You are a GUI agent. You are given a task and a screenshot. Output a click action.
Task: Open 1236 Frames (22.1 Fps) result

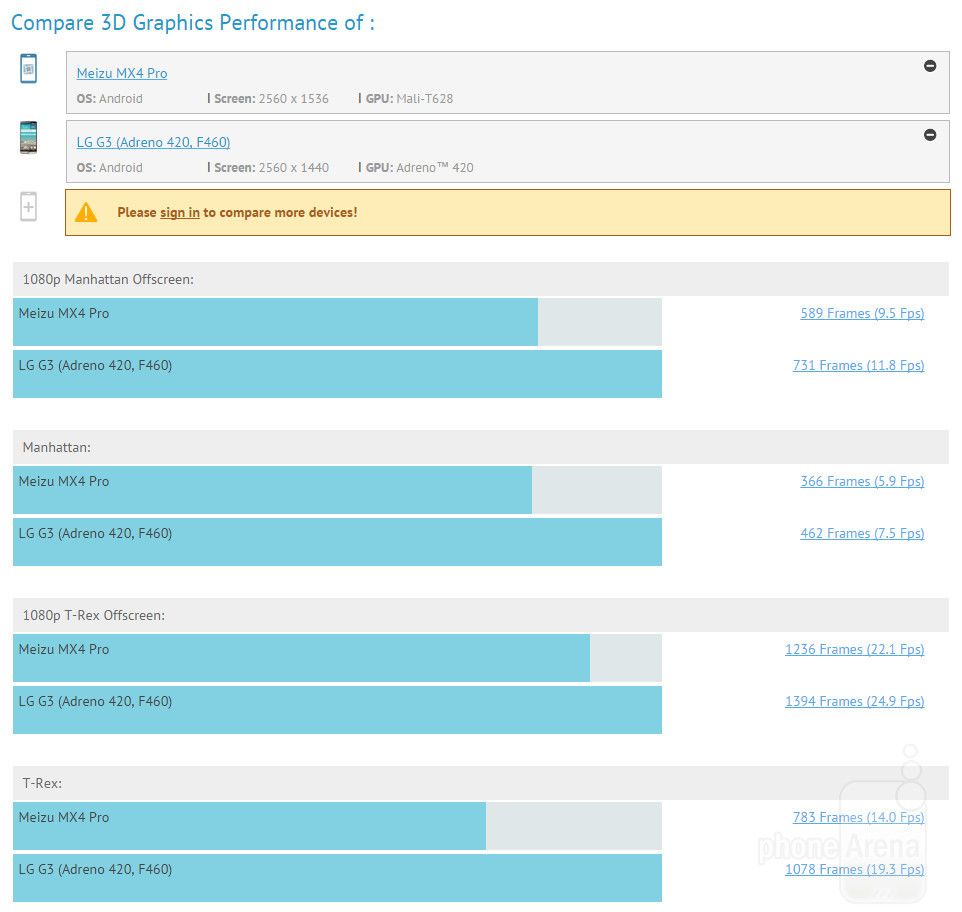pyautogui.click(x=855, y=650)
